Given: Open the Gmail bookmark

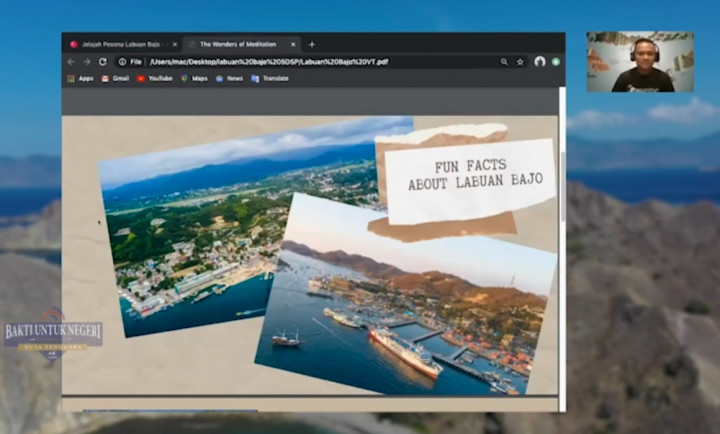Looking at the screenshot, I should [115, 78].
